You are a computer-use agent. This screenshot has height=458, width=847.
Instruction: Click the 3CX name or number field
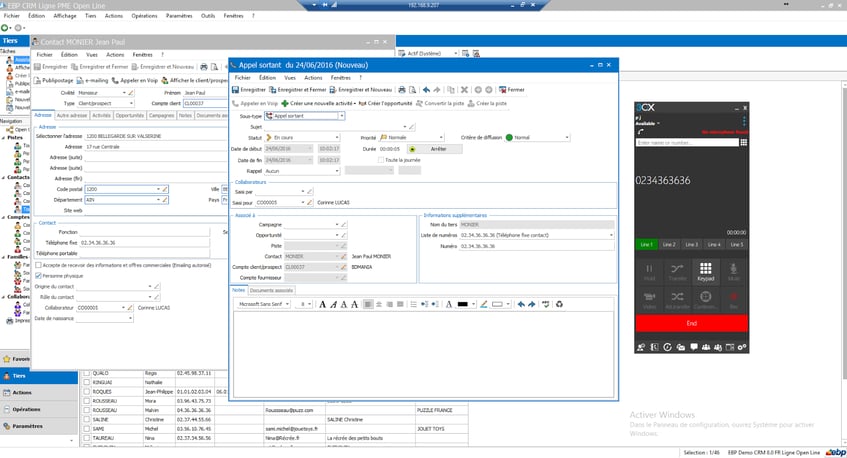coord(687,143)
